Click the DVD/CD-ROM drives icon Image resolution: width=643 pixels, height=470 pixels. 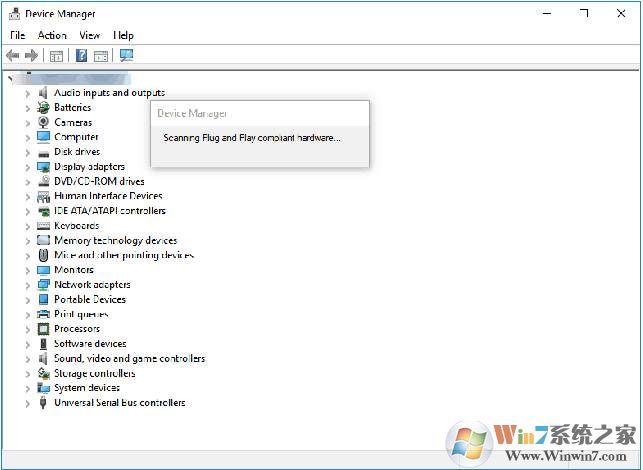tap(43, 181)
